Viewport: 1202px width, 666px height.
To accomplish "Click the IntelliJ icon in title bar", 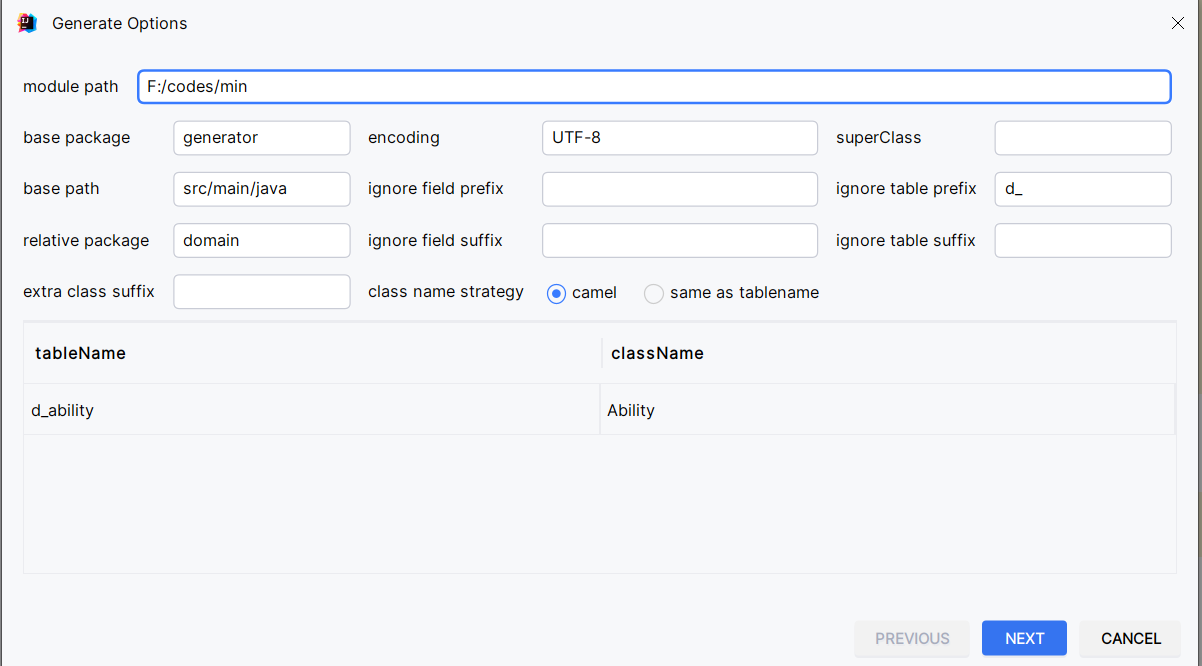I will [x=28, y=23].
